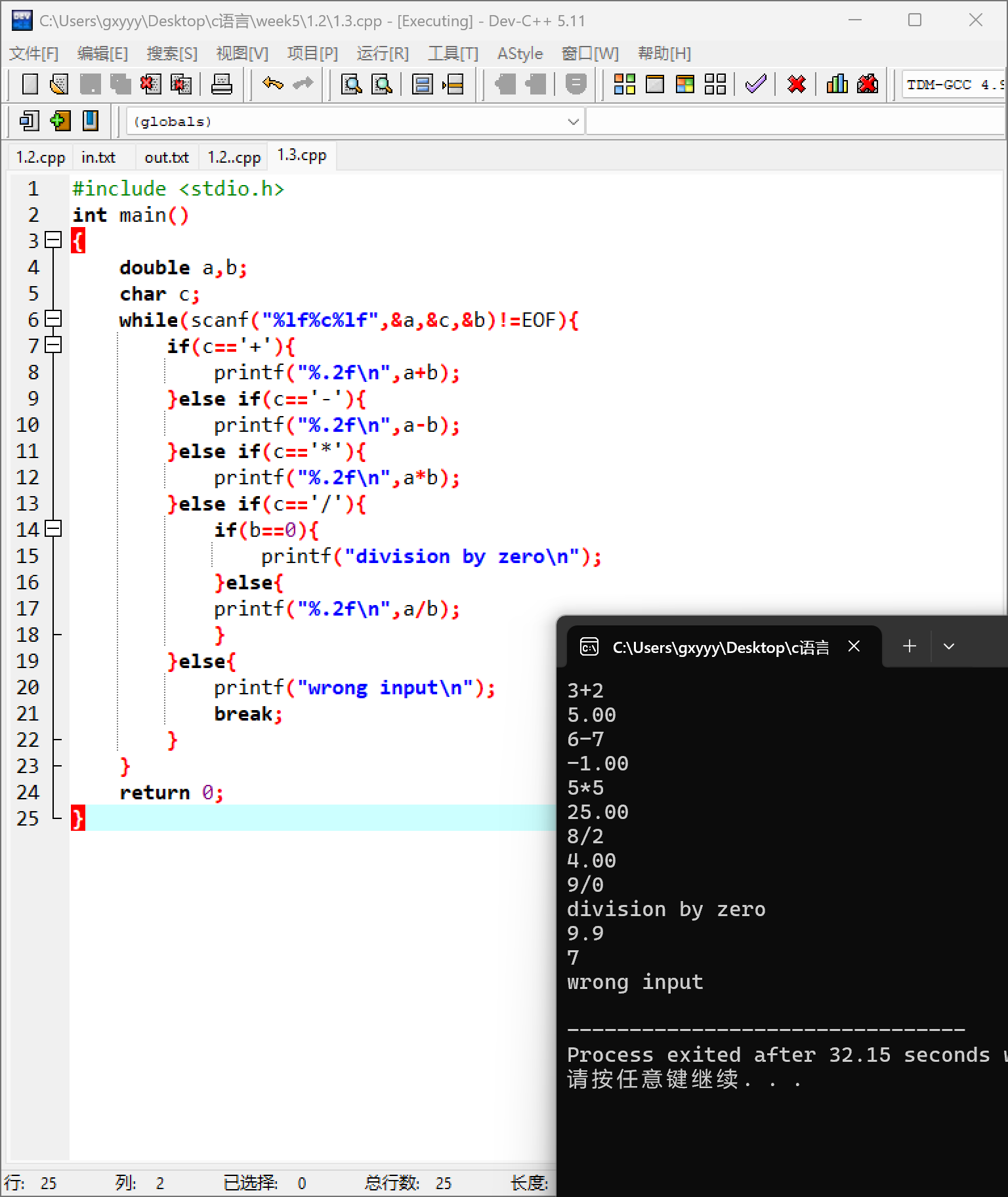Viewport: 1008px width, 1197px height.
Task: Stop execution with the red X icon
Action: click(x=796, y=84)
